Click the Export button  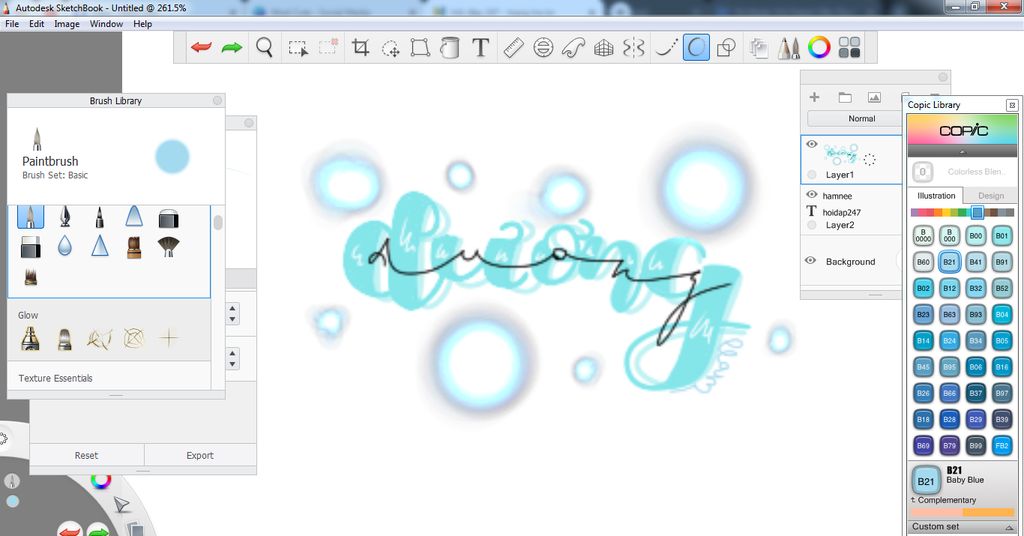click(x=200, y=455)
